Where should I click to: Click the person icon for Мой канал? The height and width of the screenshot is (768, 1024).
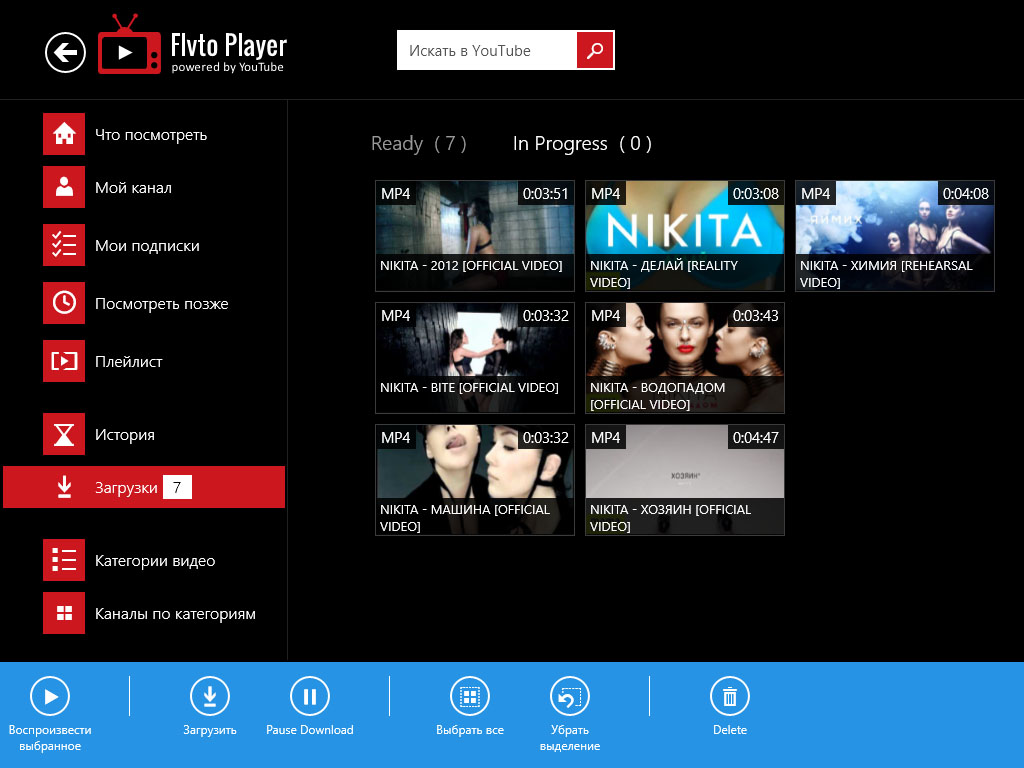click(x=64, y=187)
